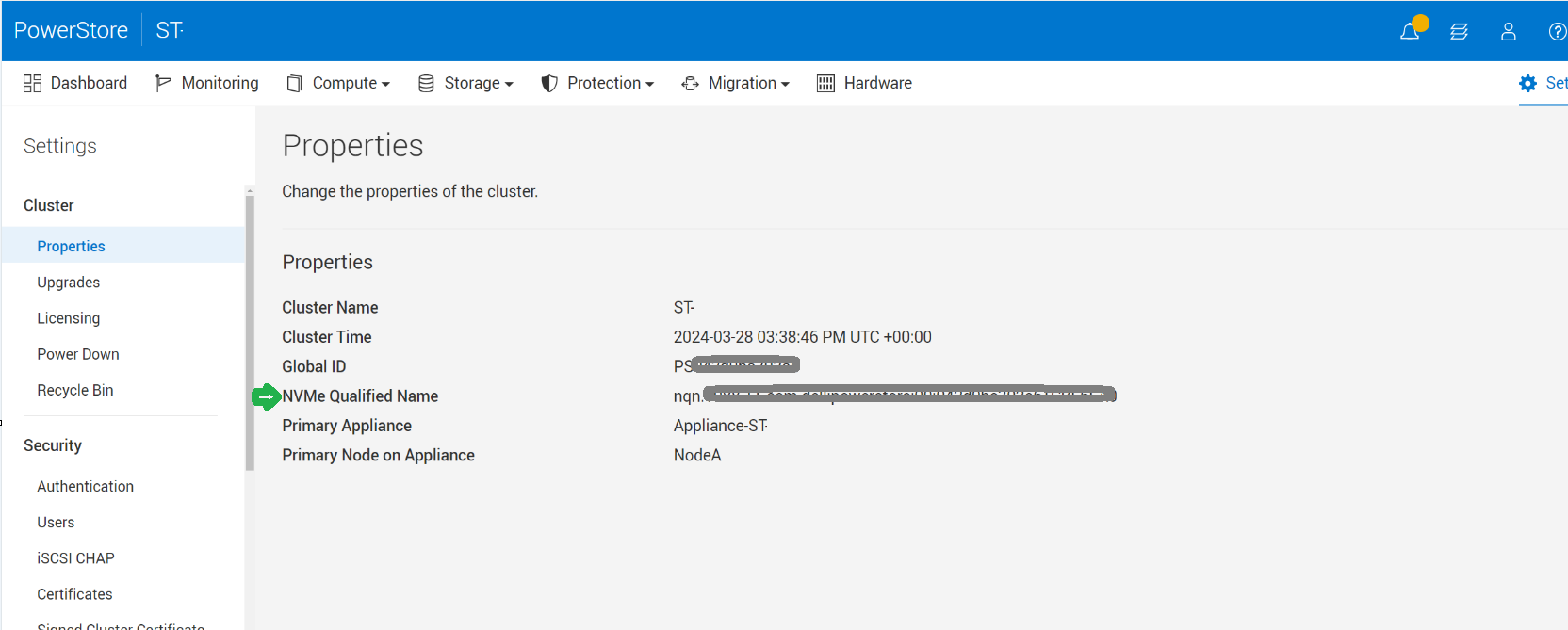Click the Cluster Time value
Screen dimensions: 1568x630
pyautogui.click(x=802, y=337)
